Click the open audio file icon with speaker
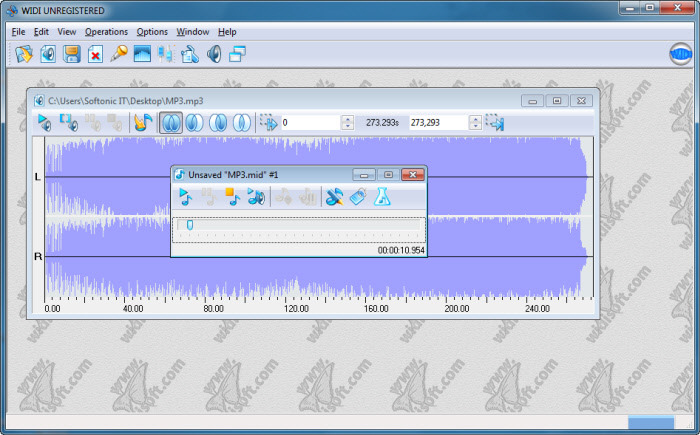The image size is (700, 435). click(48, 54)
